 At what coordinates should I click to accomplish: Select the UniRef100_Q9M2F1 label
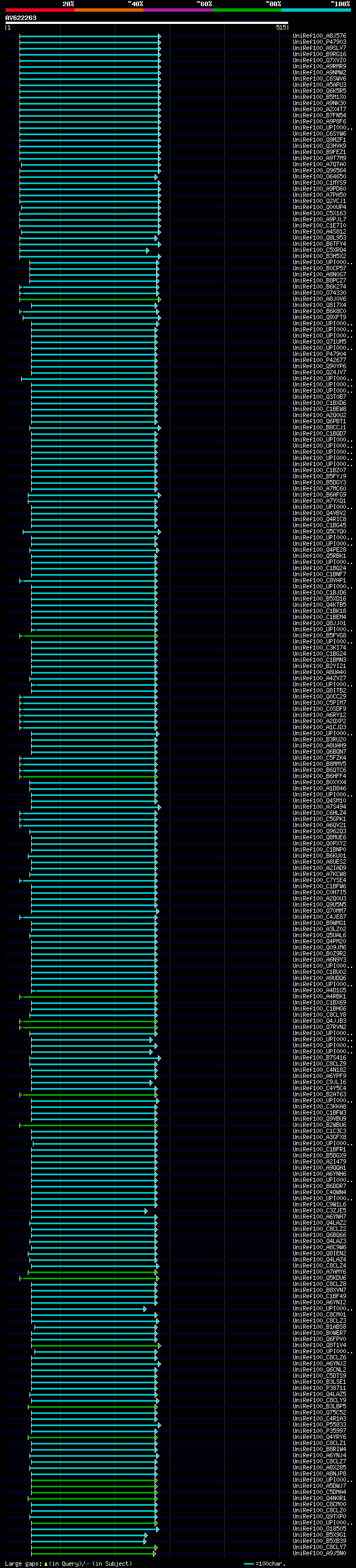point(319,140)
